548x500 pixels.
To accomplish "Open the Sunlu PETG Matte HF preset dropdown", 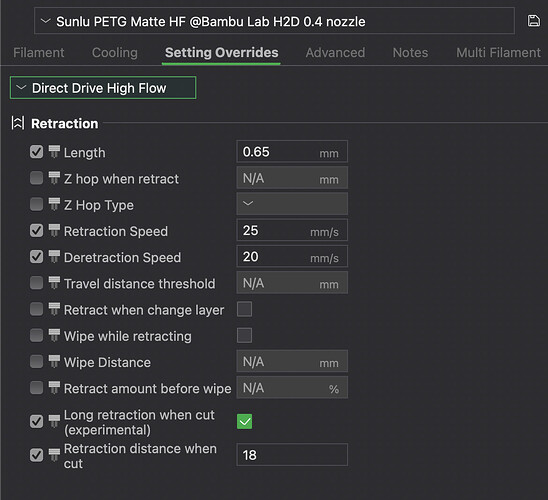I will coord(274,21).
